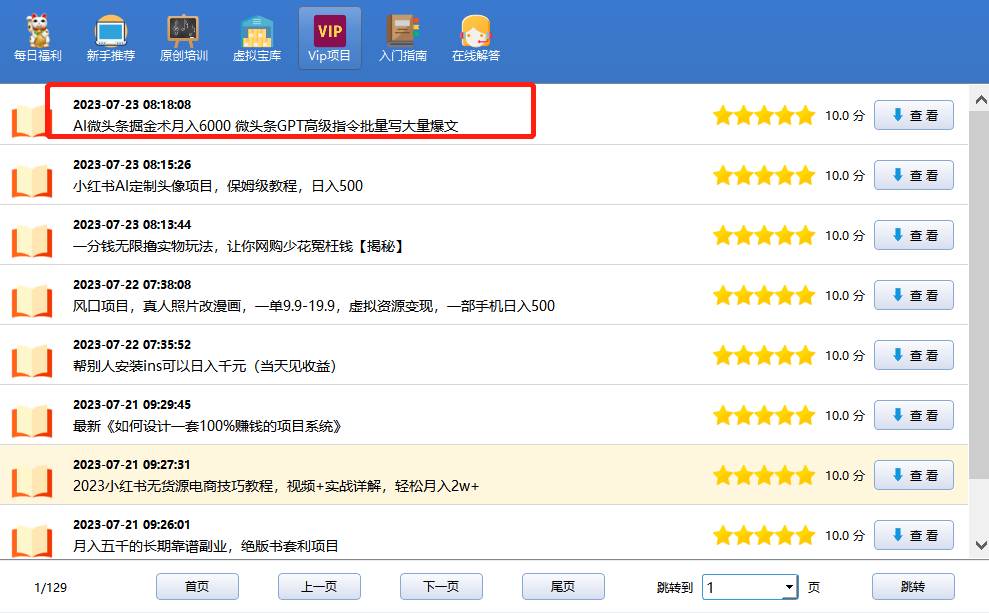Image resolution: width=989 pixels, height=613 pixels.
Task: Click 查看 for 绝版书套利项目 row
Action: 913,535
